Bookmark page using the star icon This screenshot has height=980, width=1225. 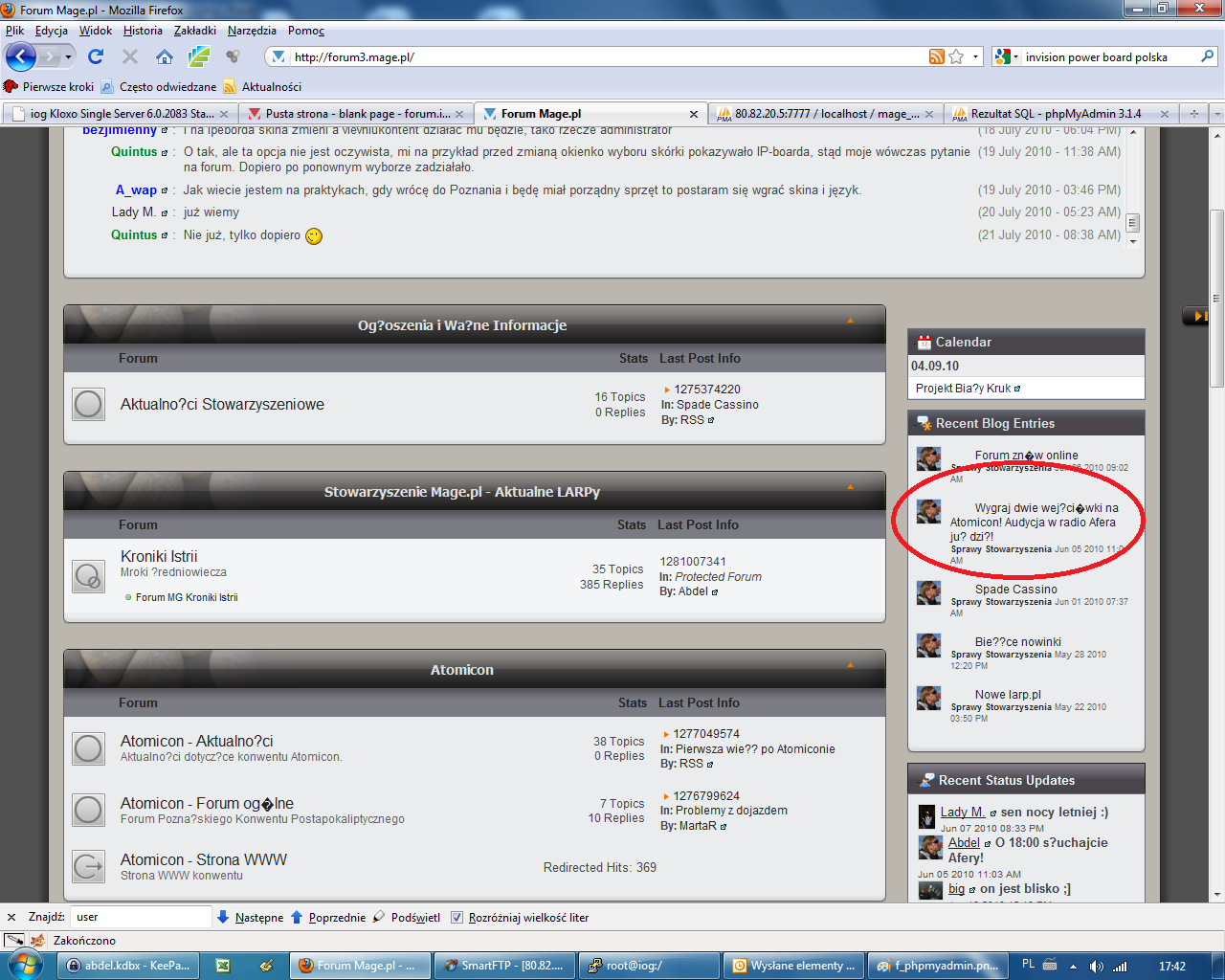[956, 57]
